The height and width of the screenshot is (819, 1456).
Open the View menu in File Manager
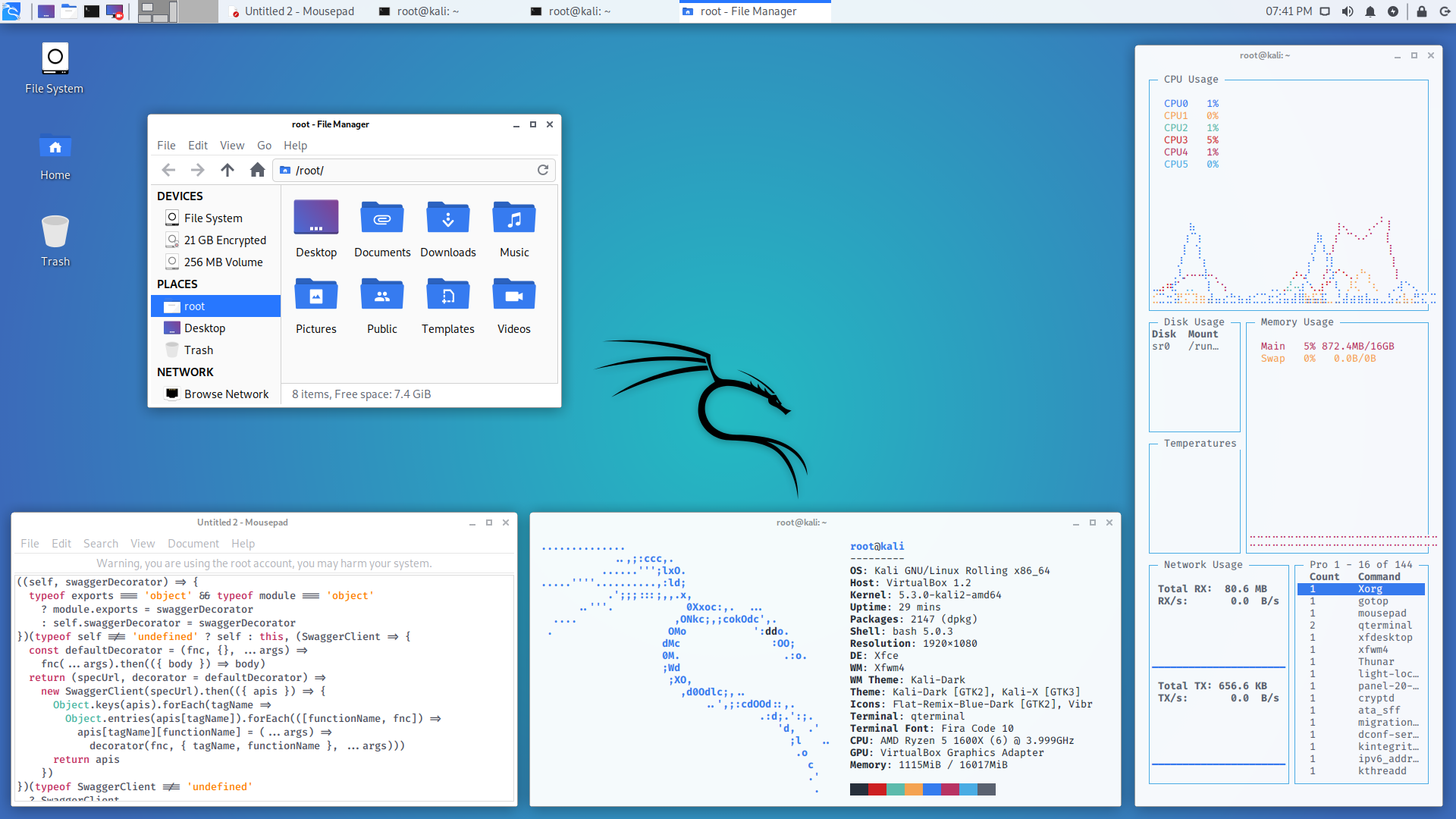(x=232, y=146)
